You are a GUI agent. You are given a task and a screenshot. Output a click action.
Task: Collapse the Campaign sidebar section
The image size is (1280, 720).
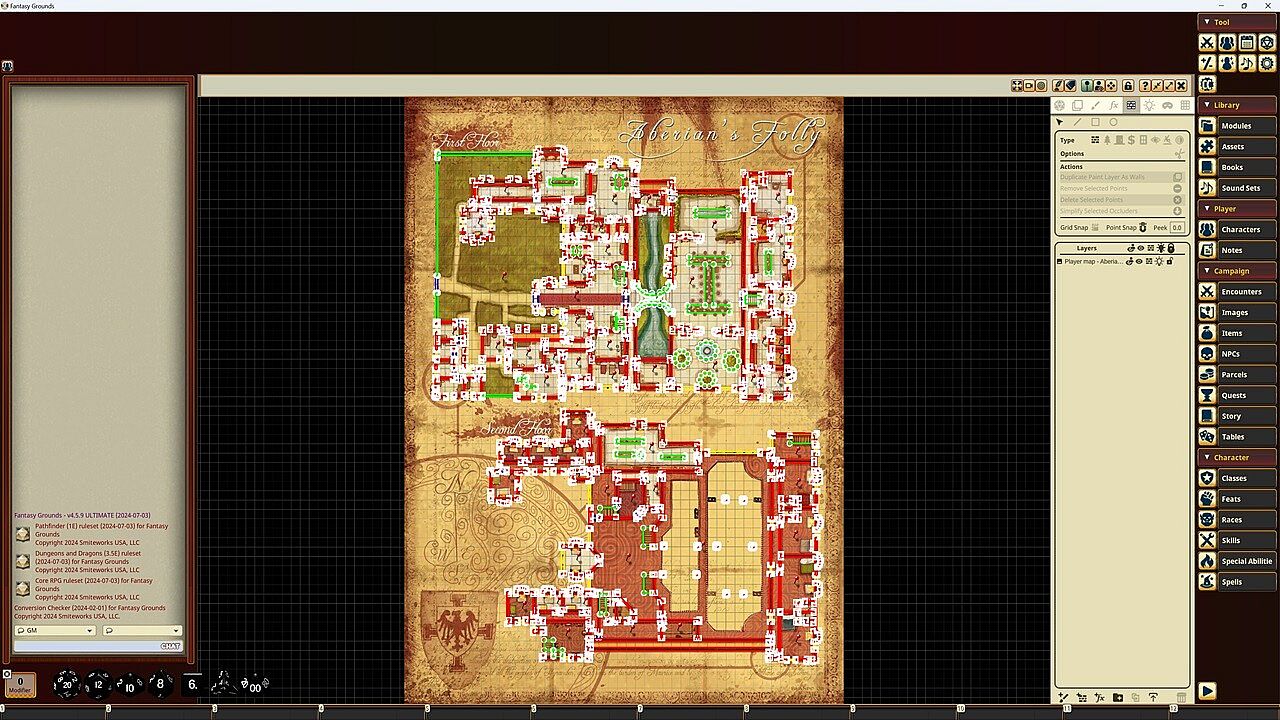click(1237, 271)
